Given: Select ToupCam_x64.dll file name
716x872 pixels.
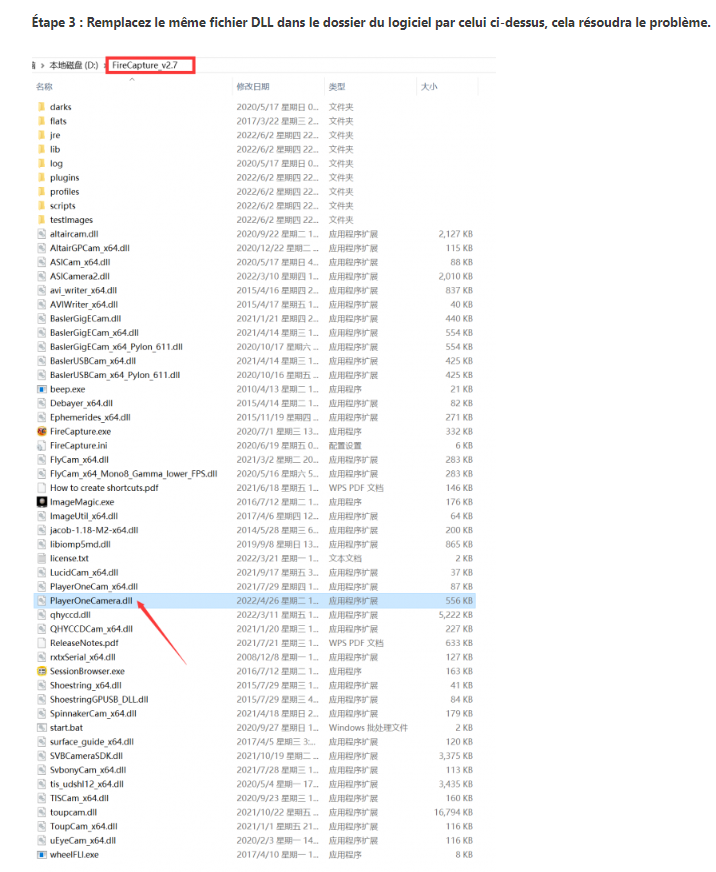Looking at the screenshot, I should [83, 826].
